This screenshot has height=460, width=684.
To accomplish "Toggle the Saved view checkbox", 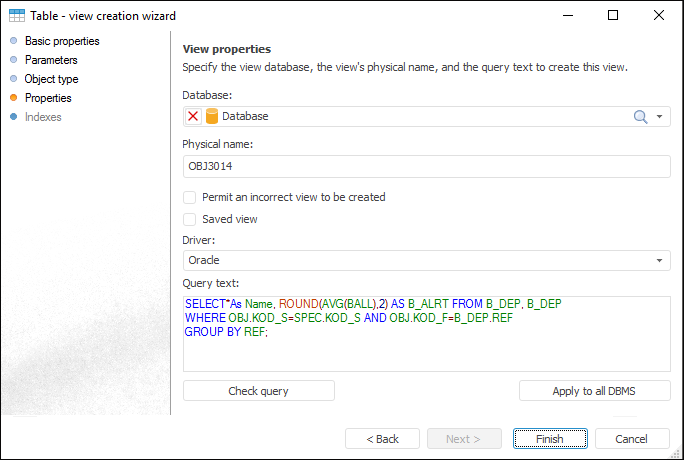I will (190, 219).
